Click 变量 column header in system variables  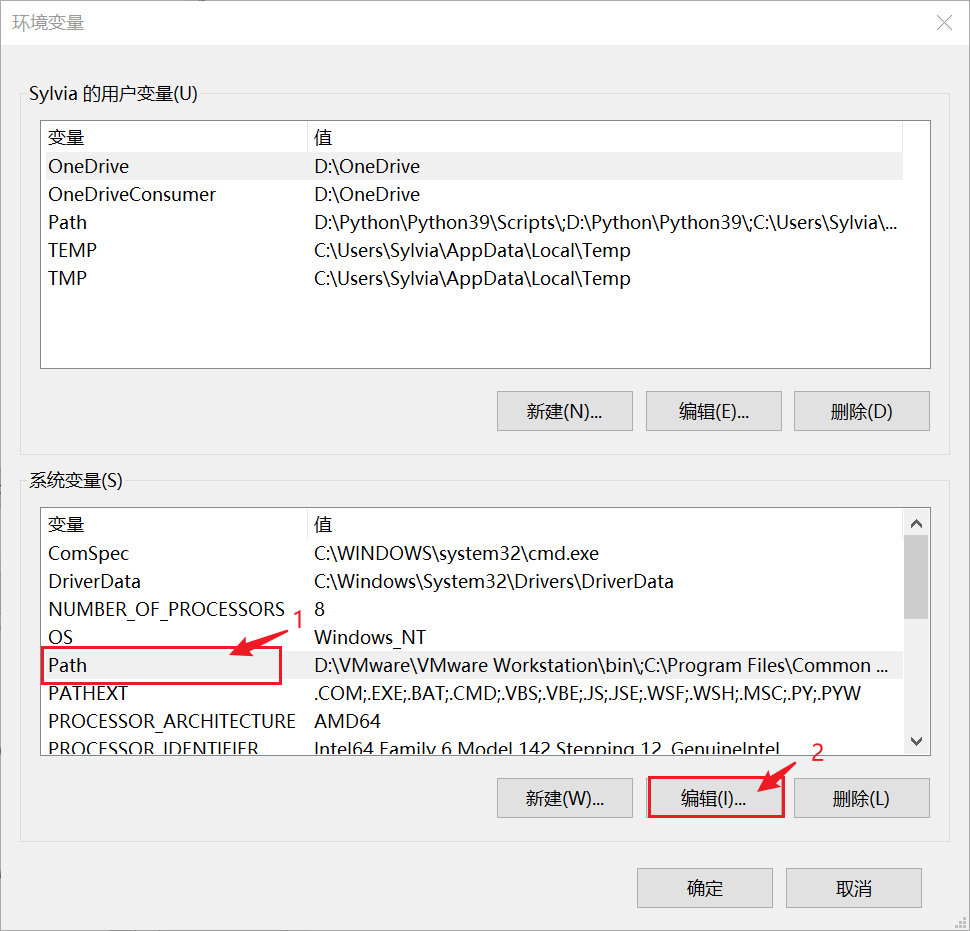tap(176, 524)
